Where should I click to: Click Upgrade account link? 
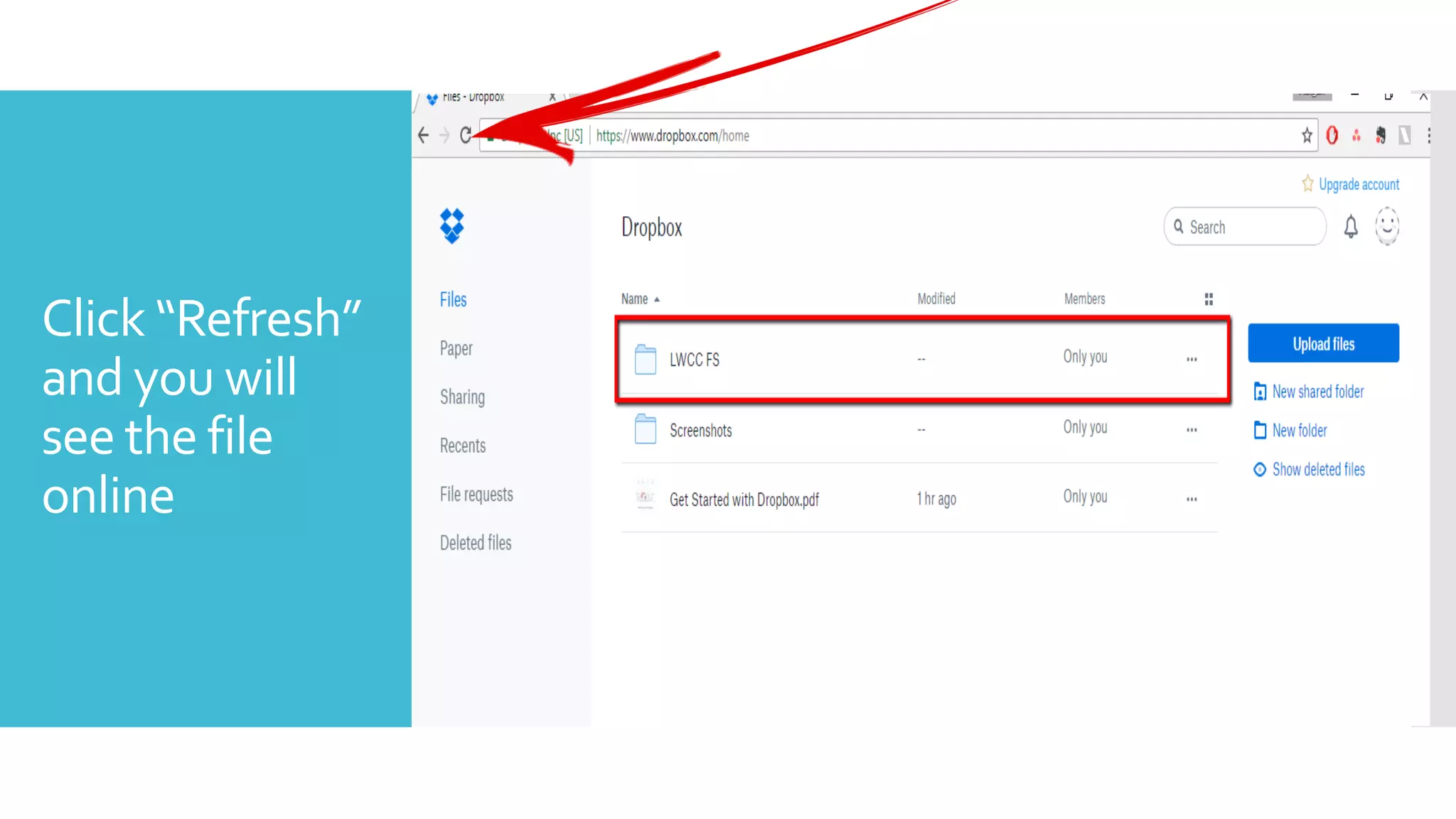[x=1351, y=184]
